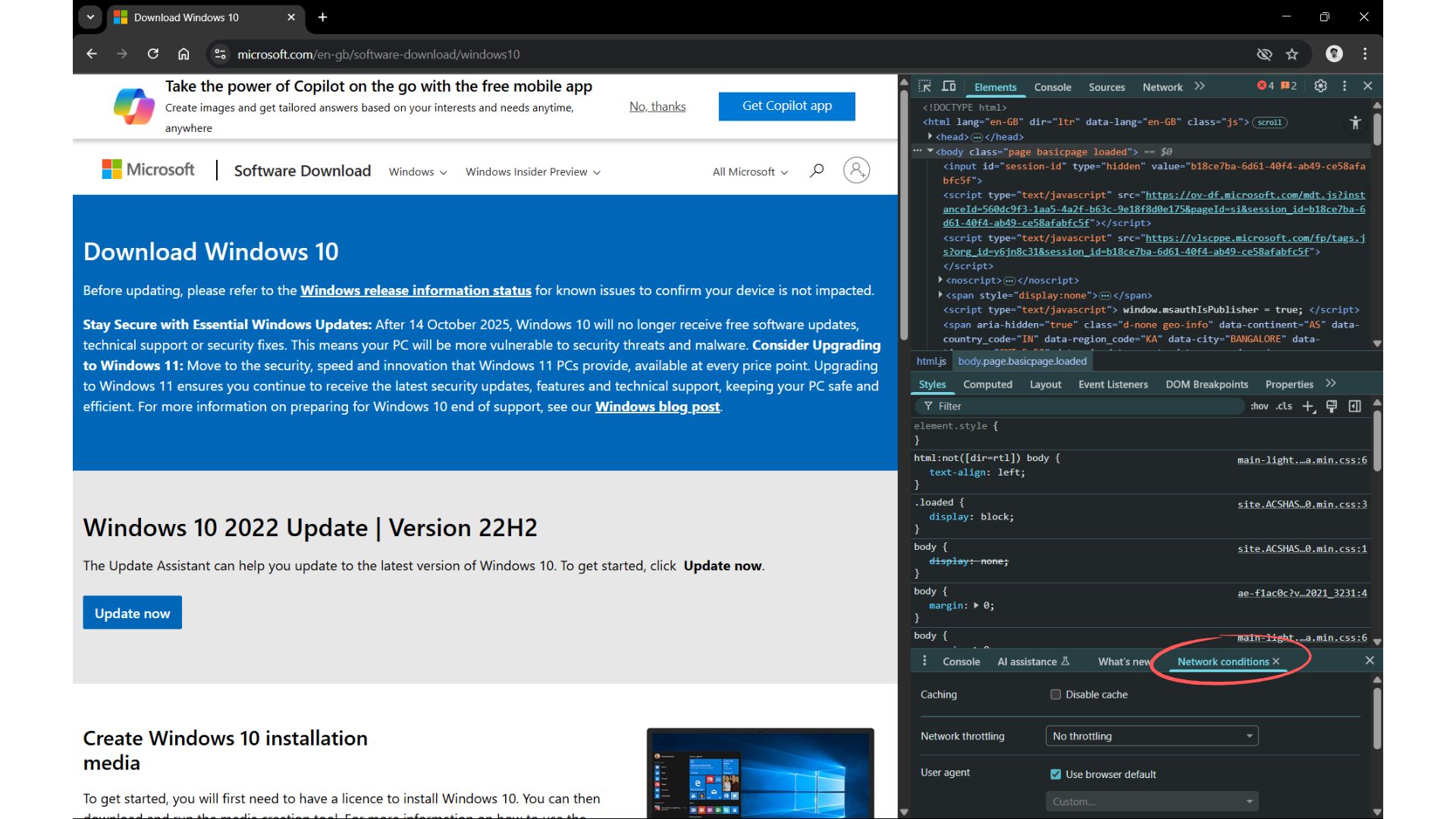Screen dimensions: 1456x819
Task: Go back to the previous page
Action: 92,54
